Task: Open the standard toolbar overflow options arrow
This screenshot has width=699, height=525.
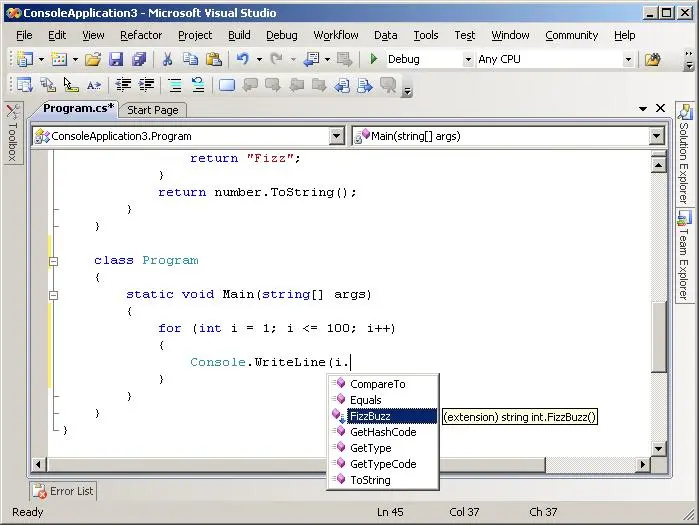Action: tap(689, 66)
